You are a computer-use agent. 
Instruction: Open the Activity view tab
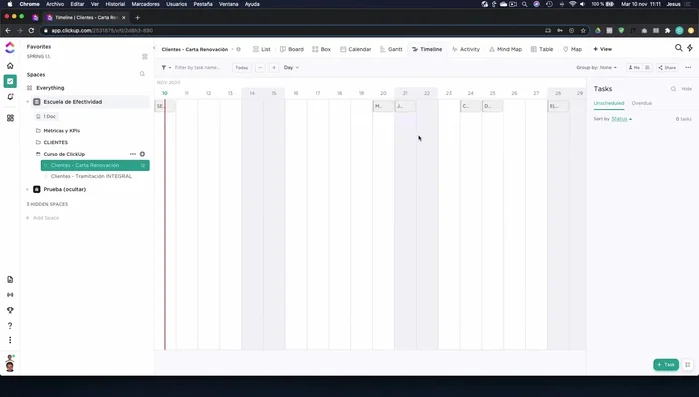point(466,49)
